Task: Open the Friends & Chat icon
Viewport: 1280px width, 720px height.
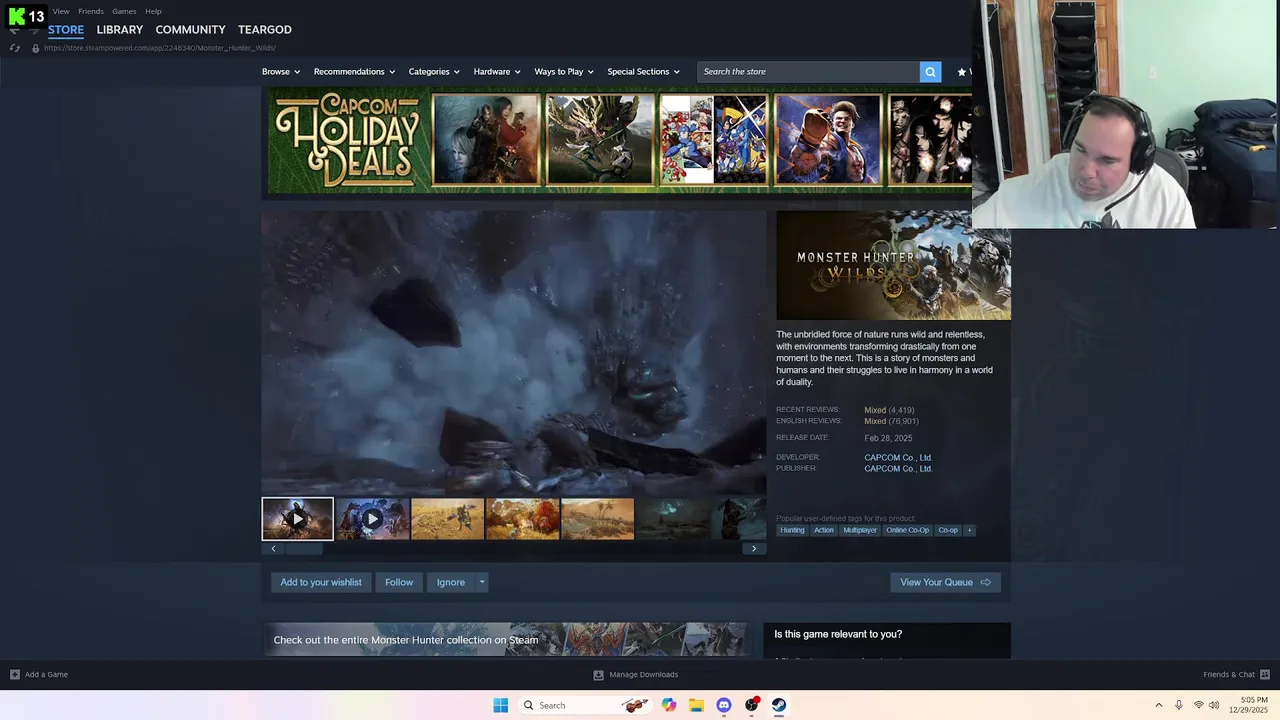Action: pyautogui.click(x=1265, y=675)
